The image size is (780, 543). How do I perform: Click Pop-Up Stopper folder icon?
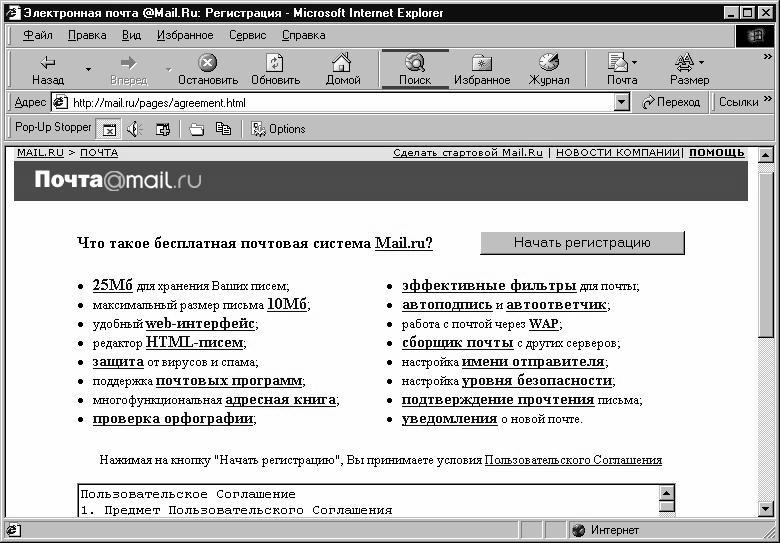tap(197, 129)
